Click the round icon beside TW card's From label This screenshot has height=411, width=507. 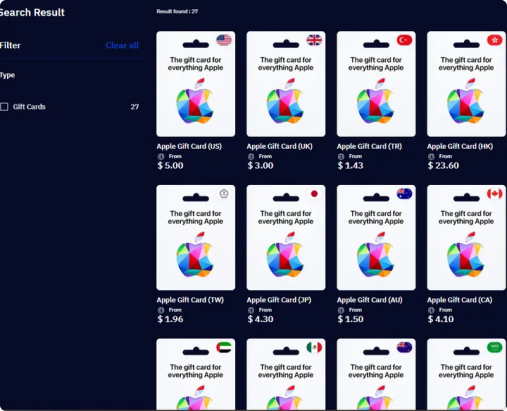point(161,310)
